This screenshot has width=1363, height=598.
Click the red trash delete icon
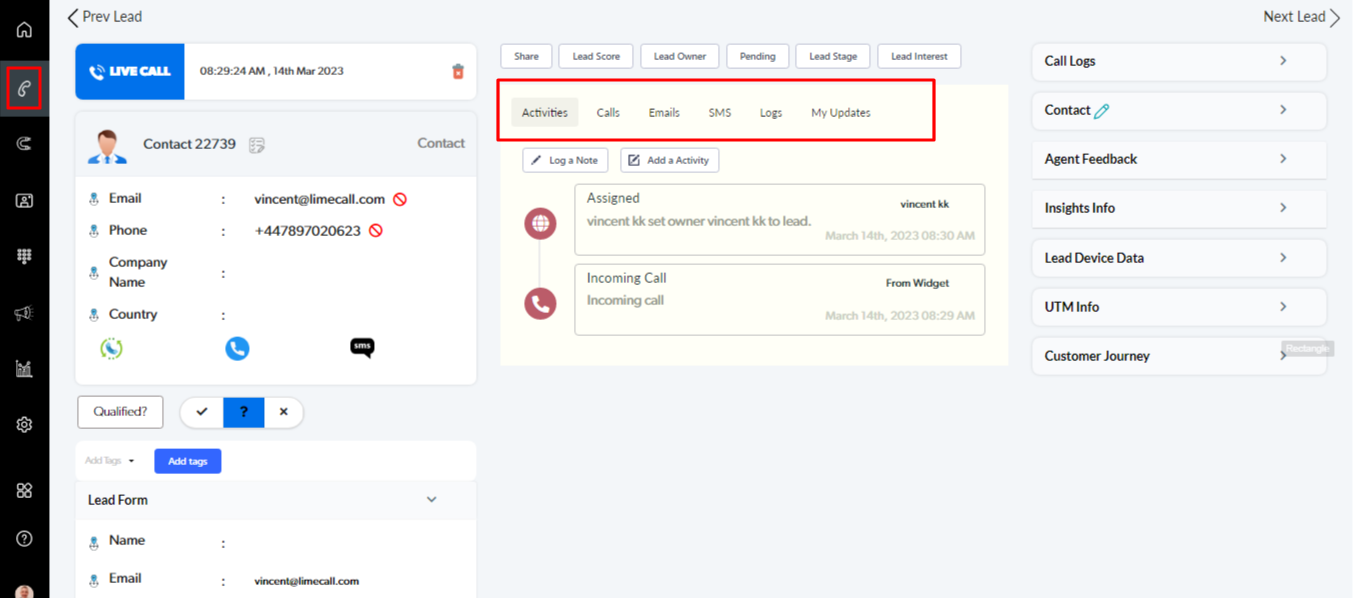458,71
